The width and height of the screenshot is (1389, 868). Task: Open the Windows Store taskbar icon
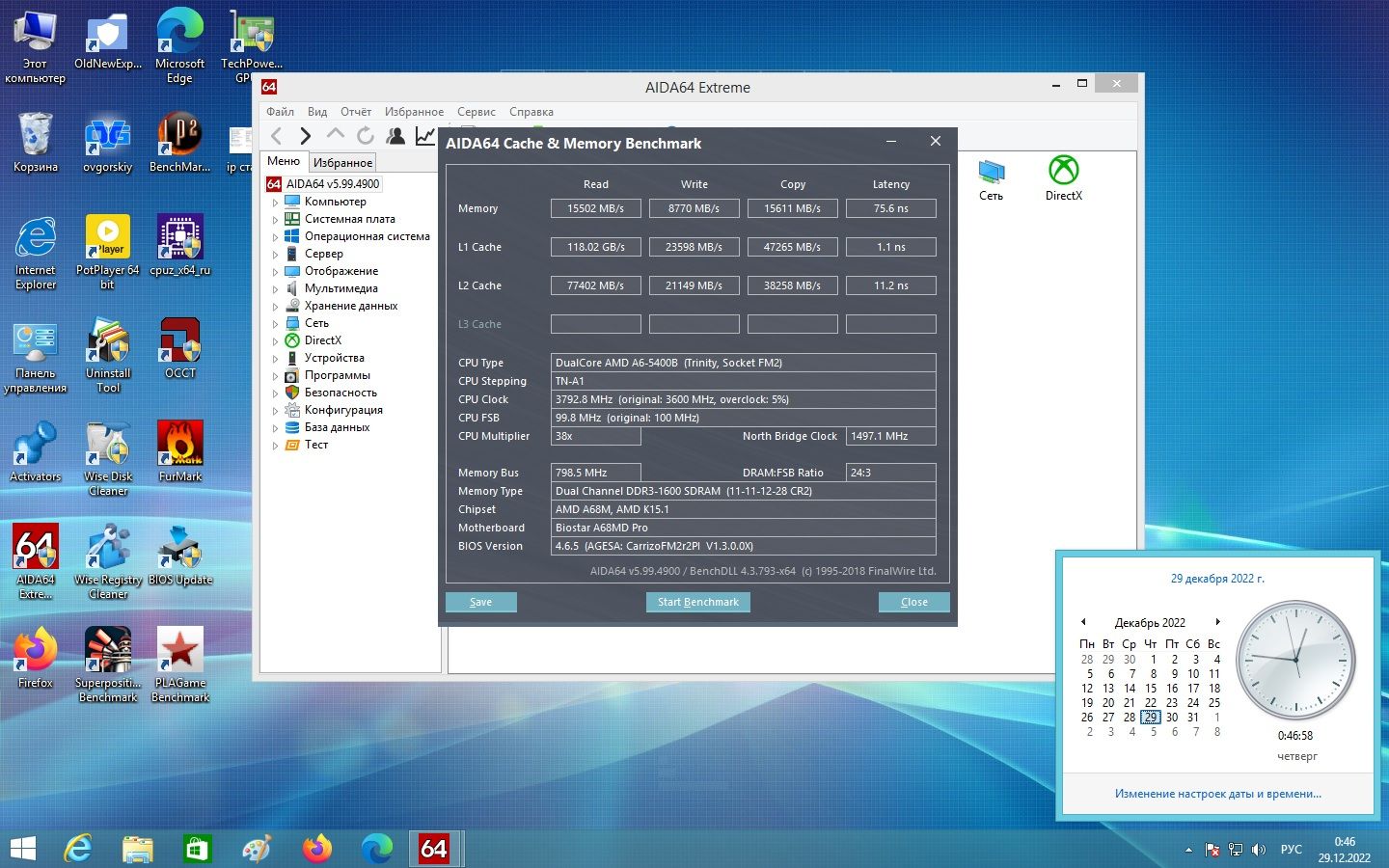197,849
